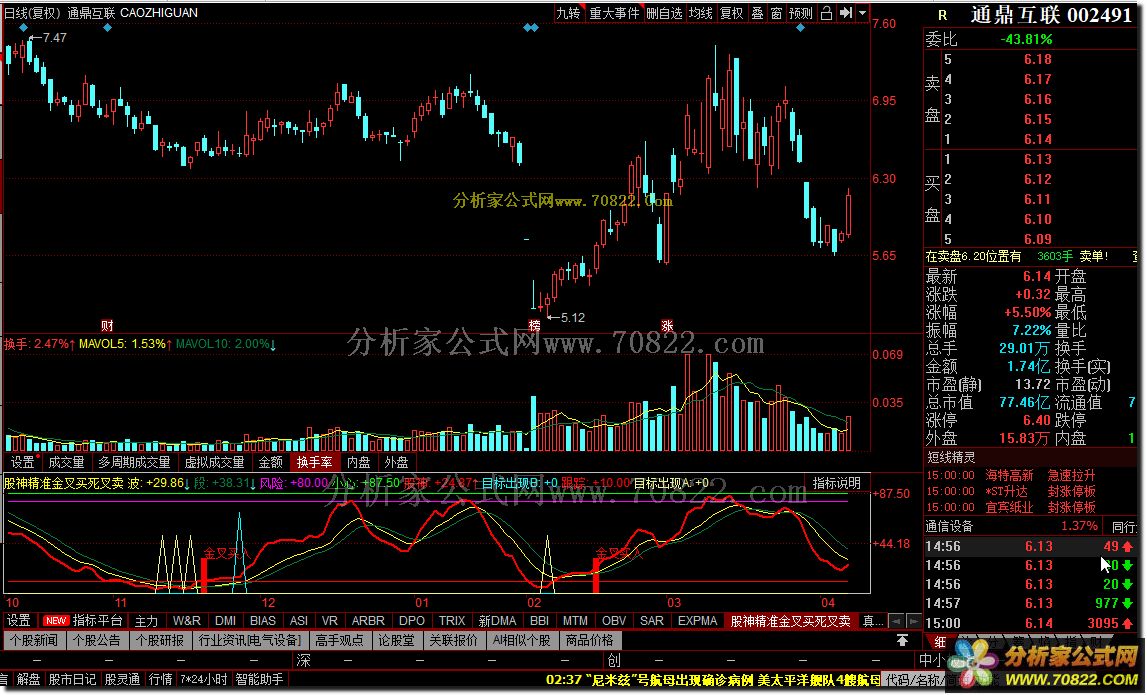Image resolution: width=1147 pixels, height=695 pixels.
Task: Switch to W&R indicator tab
Action: [187, 620]
